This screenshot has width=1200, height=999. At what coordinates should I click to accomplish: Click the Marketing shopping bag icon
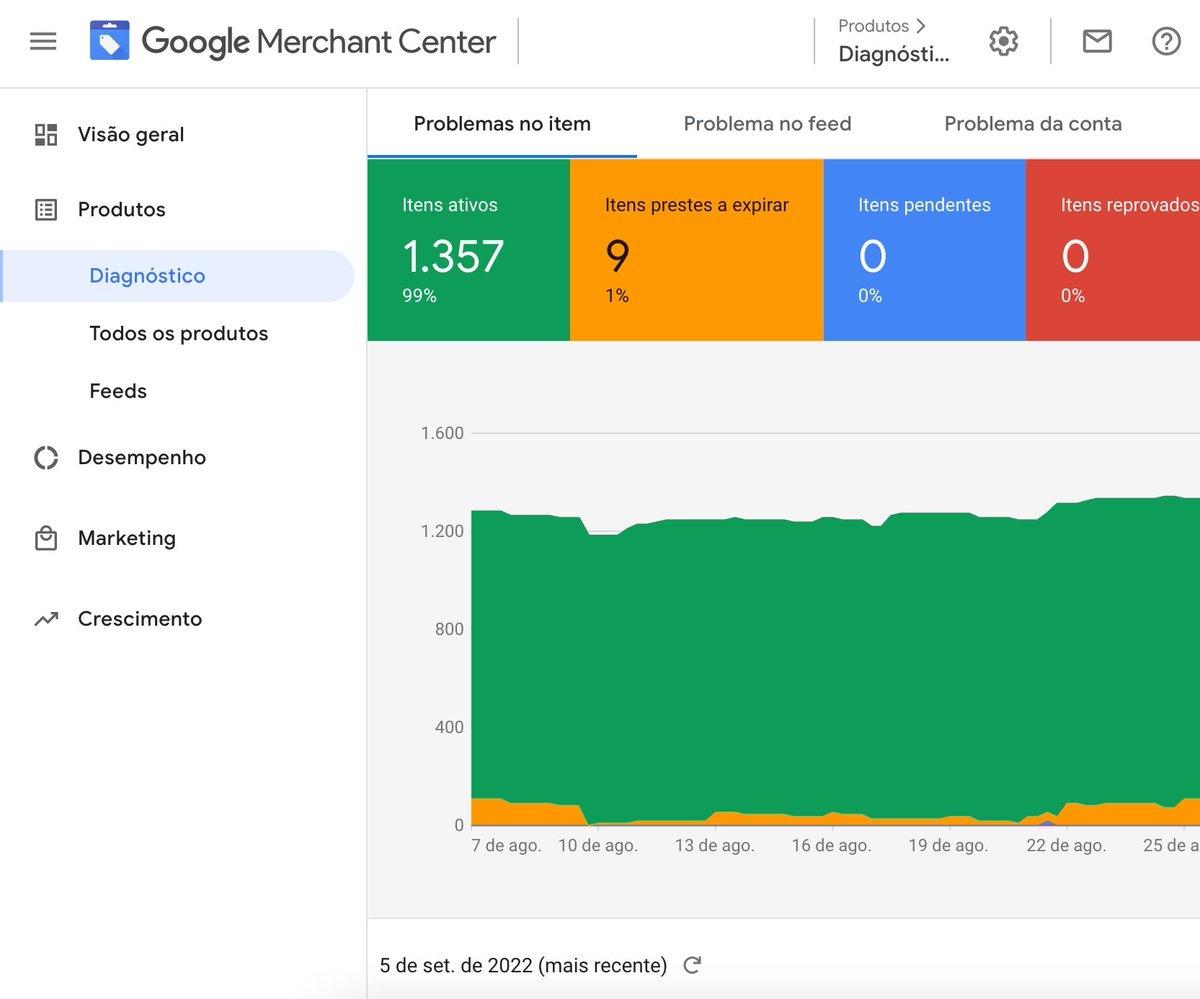tap(46, 538)
